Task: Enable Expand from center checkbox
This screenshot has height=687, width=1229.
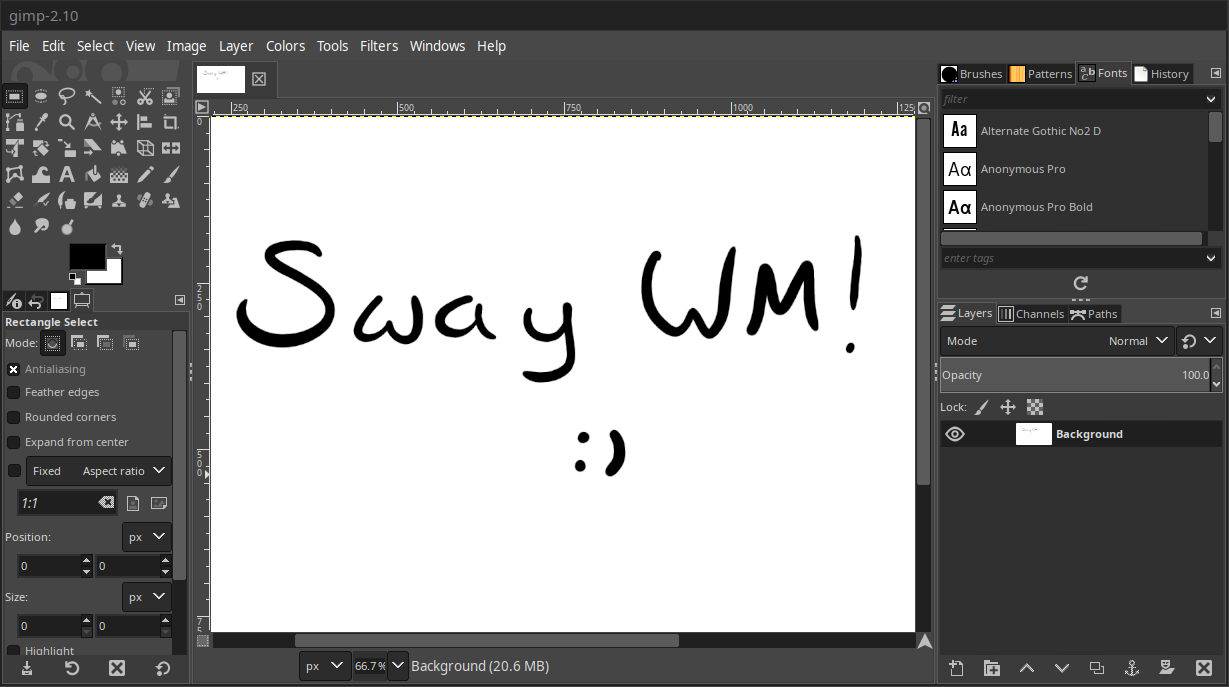Action: coord(14,442)
